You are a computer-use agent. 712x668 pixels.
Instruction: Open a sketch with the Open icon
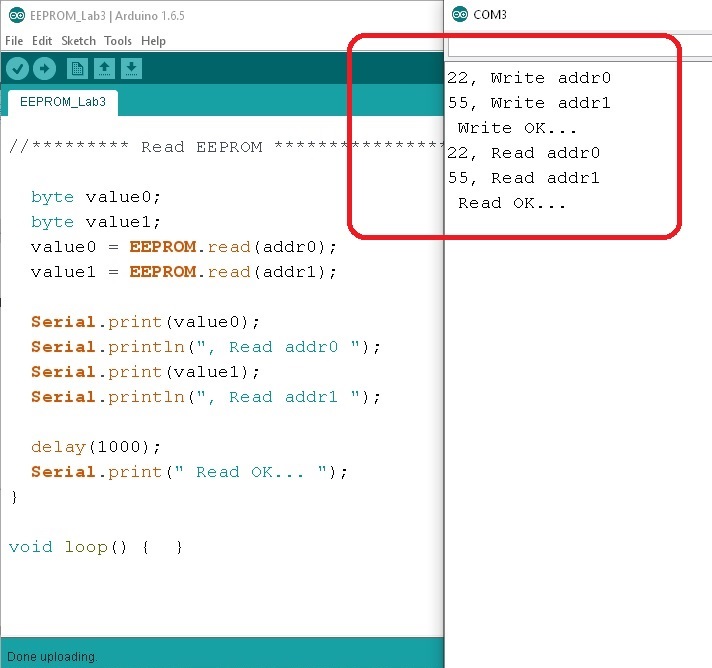tap(104, 69)
